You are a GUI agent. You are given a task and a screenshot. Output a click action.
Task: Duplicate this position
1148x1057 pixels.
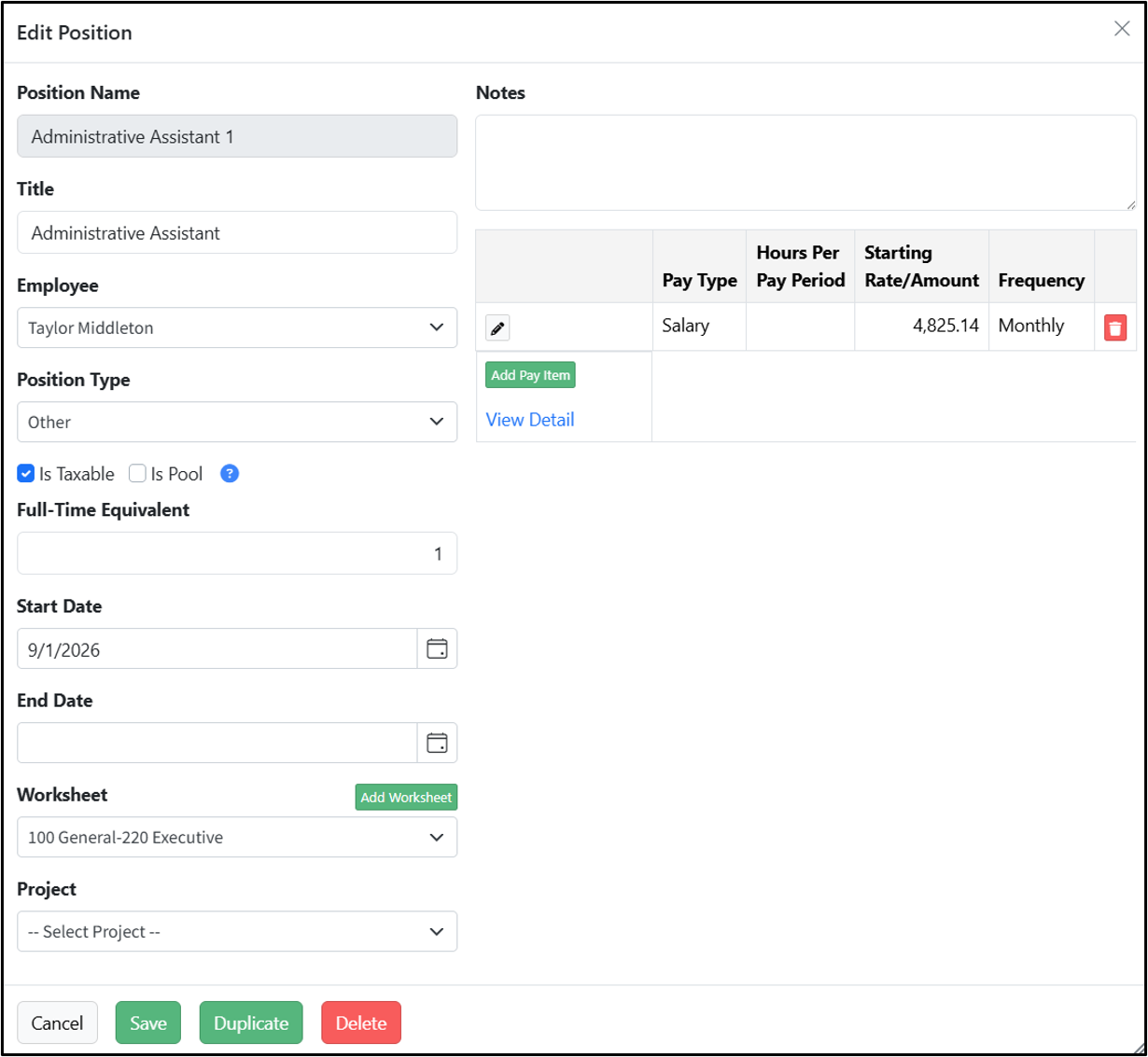pos(251,1022)
